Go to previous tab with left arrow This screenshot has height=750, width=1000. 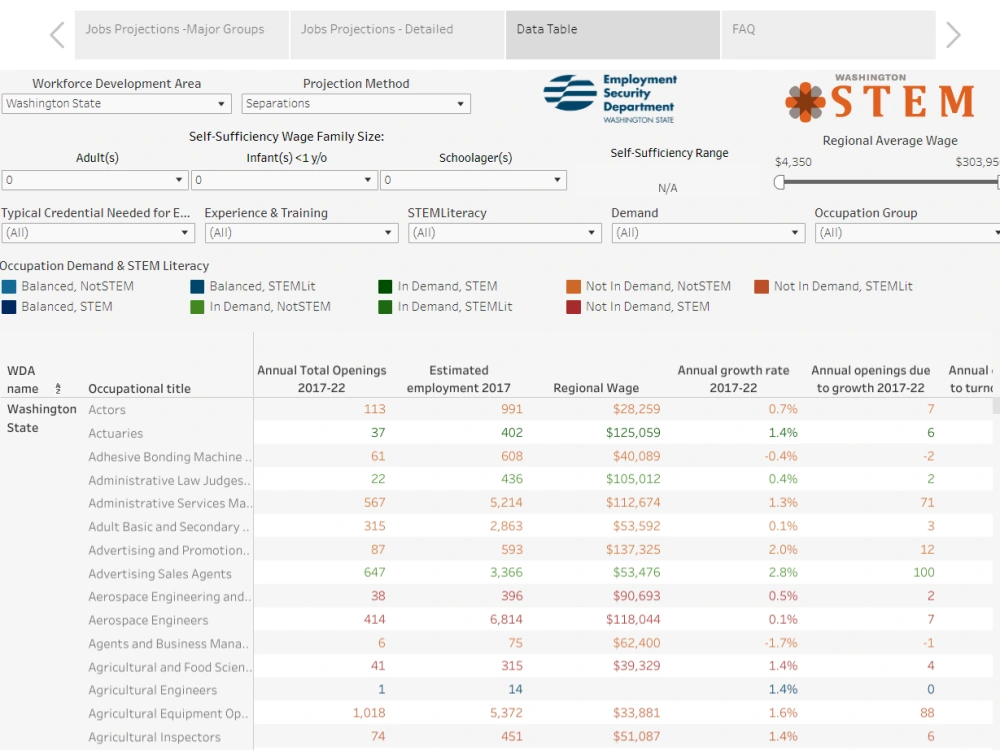pos(57,34)
